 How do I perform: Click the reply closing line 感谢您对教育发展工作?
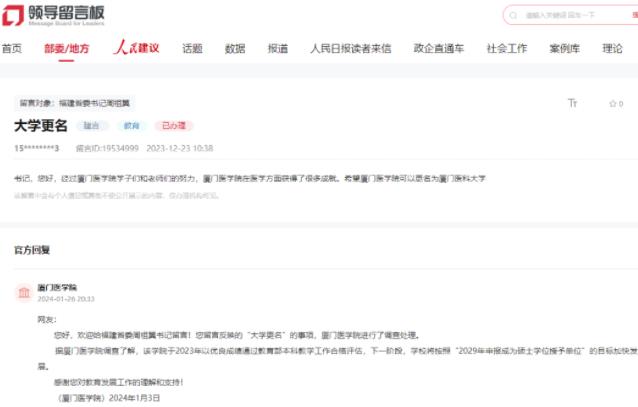pos(118,382)
